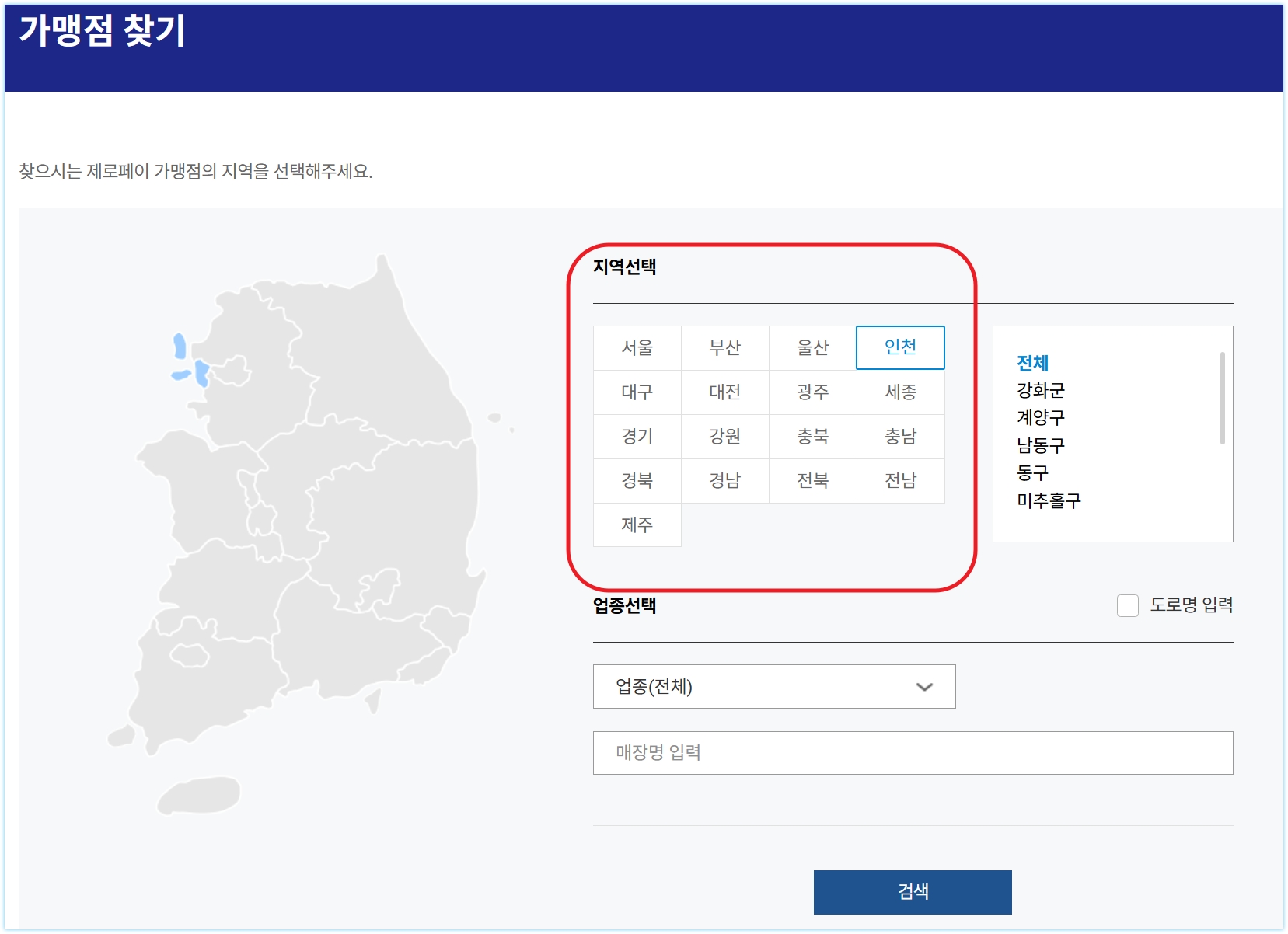This screenshot has height=934, width=1288.
Task: Select the 강원 region button
Action: [x=724, y=436]
